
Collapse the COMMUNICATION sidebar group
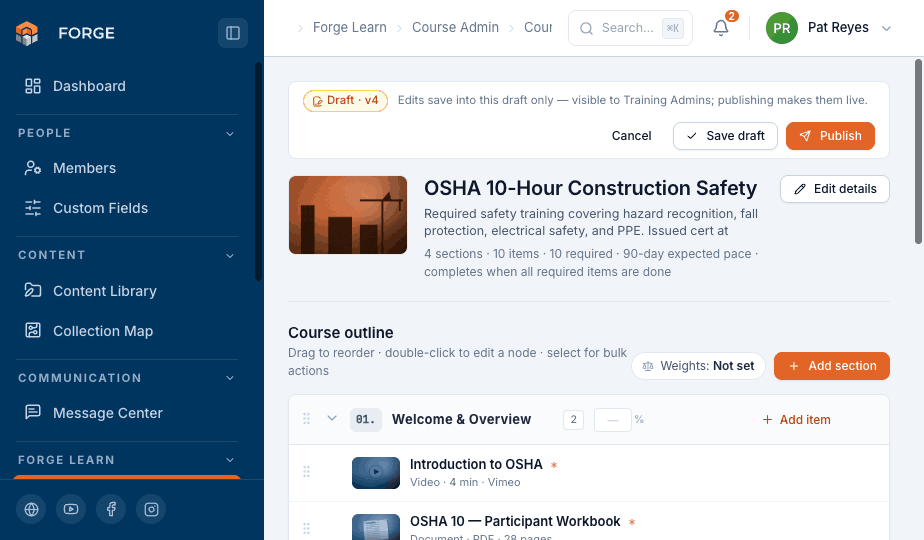(x=230, y=378)
